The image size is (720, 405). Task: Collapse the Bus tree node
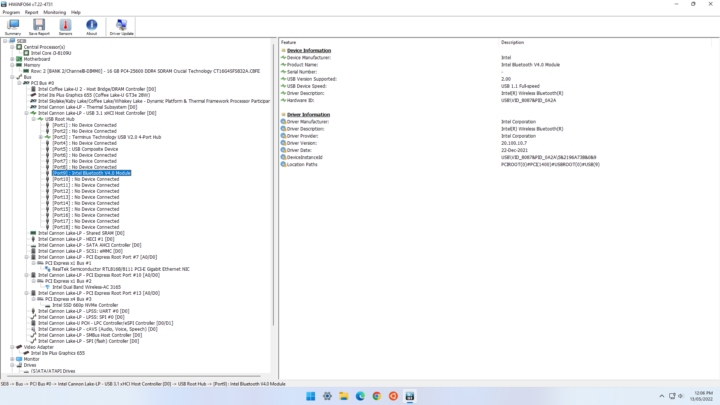[x=12, y=77]
